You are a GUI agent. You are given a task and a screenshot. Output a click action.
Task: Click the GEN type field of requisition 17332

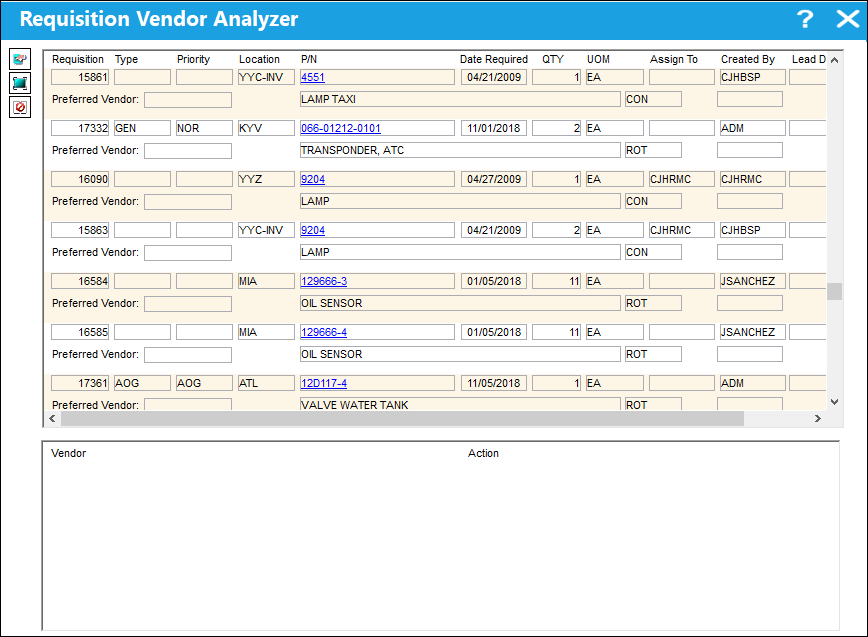142,128
